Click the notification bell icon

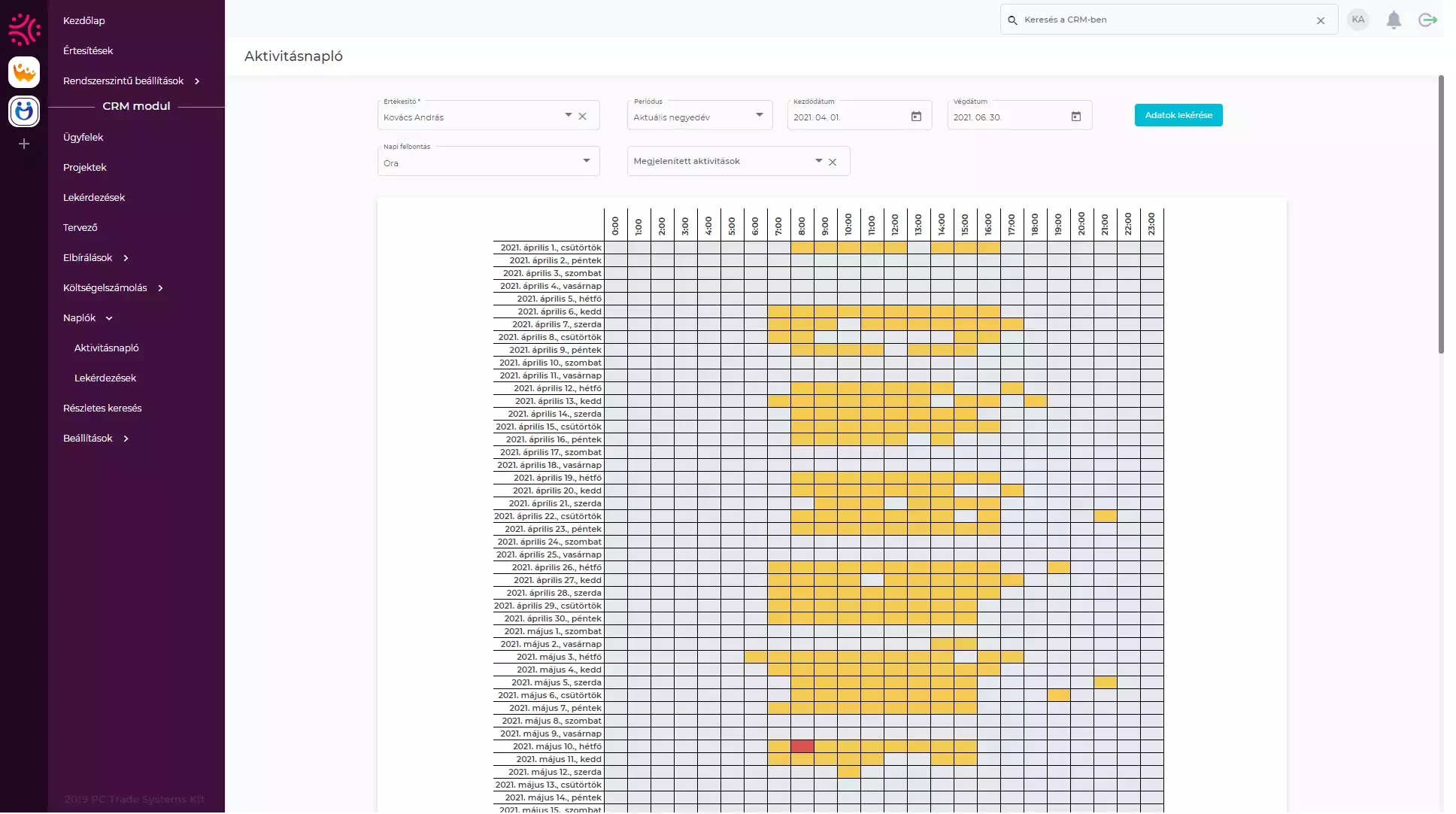tap(1394, 20)
